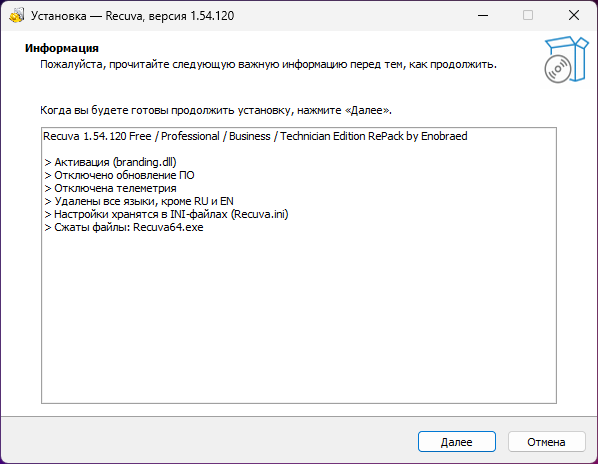Minimize the installer window
The height and width of the screenshot is (464, 598).
coord(483,16)
